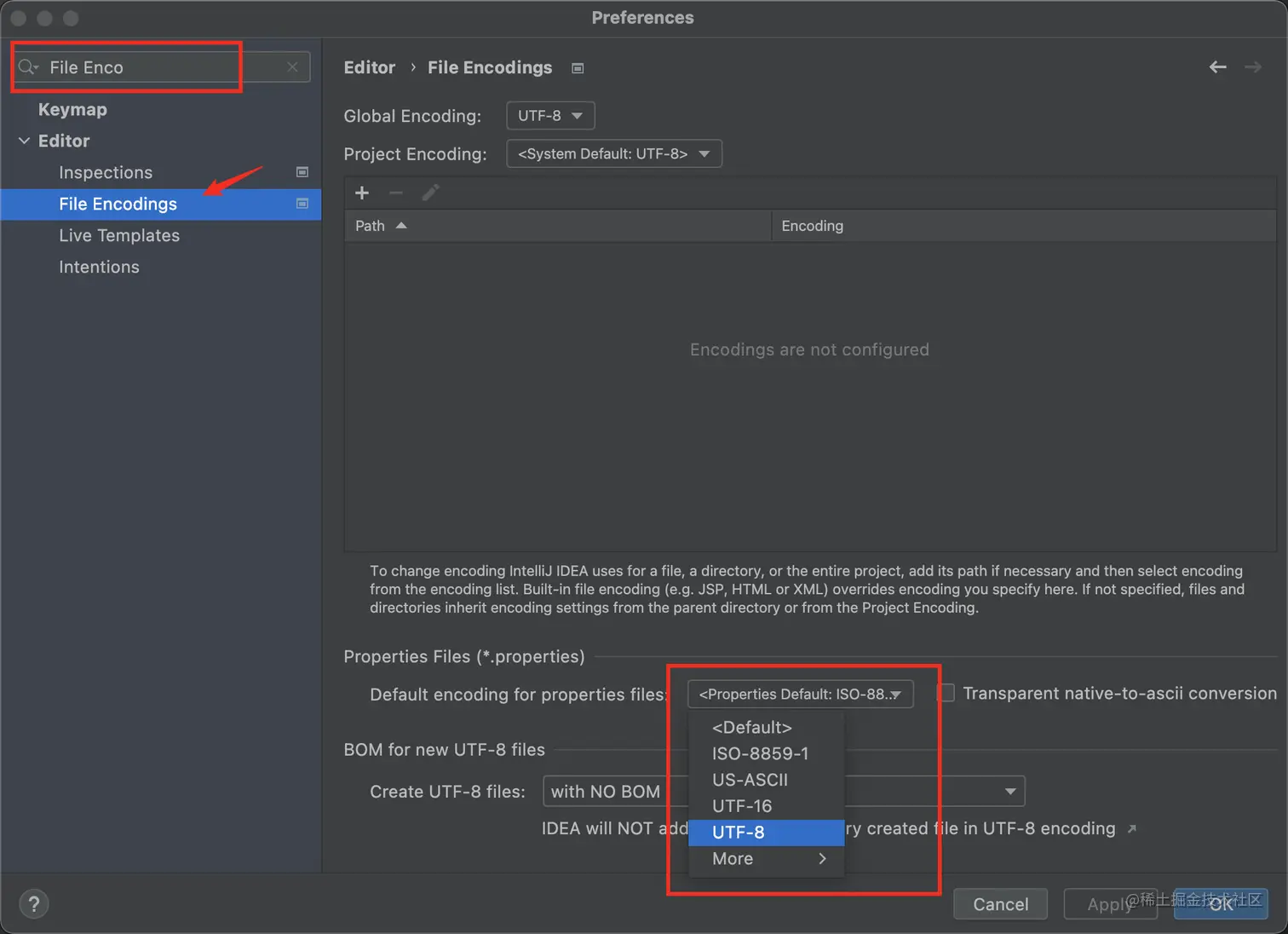Click the Apply button
The height and width of the screenshot is (934, 1288).
click(x=1110, y=904)
